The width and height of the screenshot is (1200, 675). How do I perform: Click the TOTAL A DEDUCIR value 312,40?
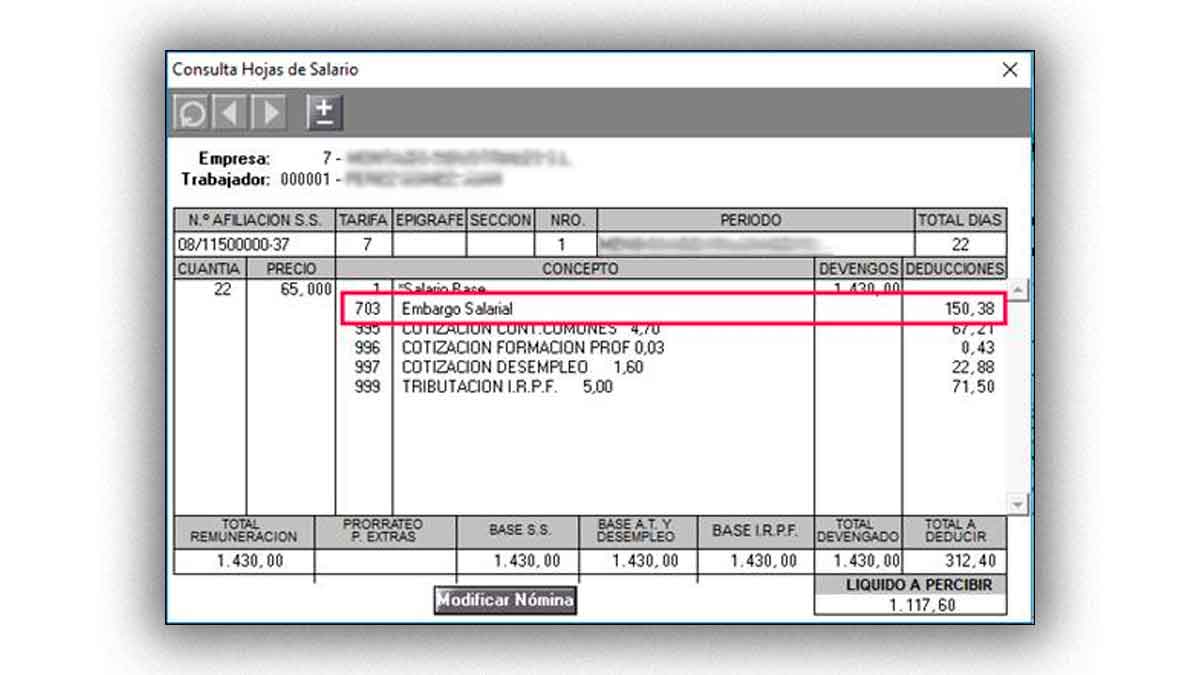955,561
